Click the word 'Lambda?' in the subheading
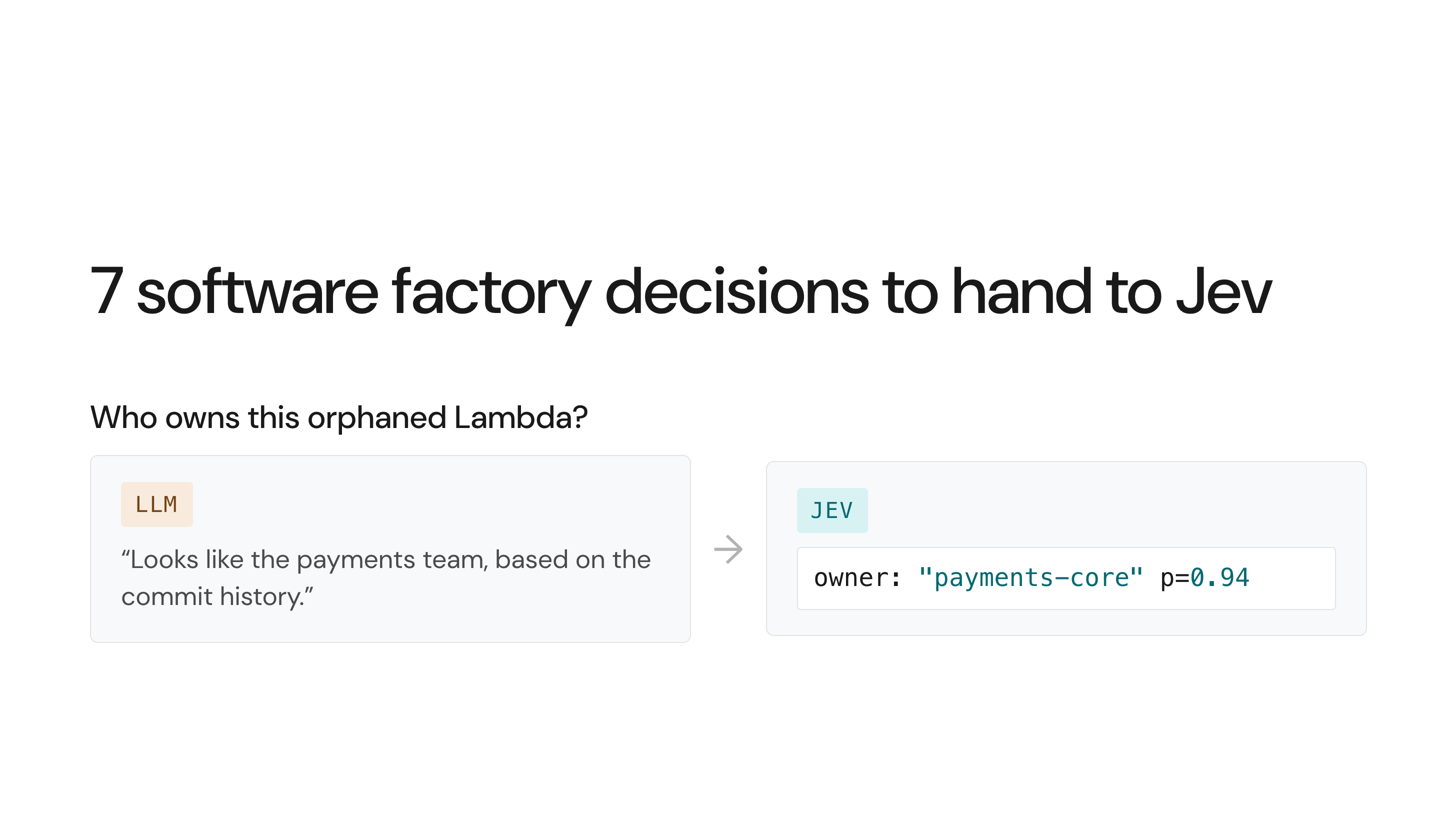Image resolution: width=1456 pixels, height=816 pixels. [520, 417]
